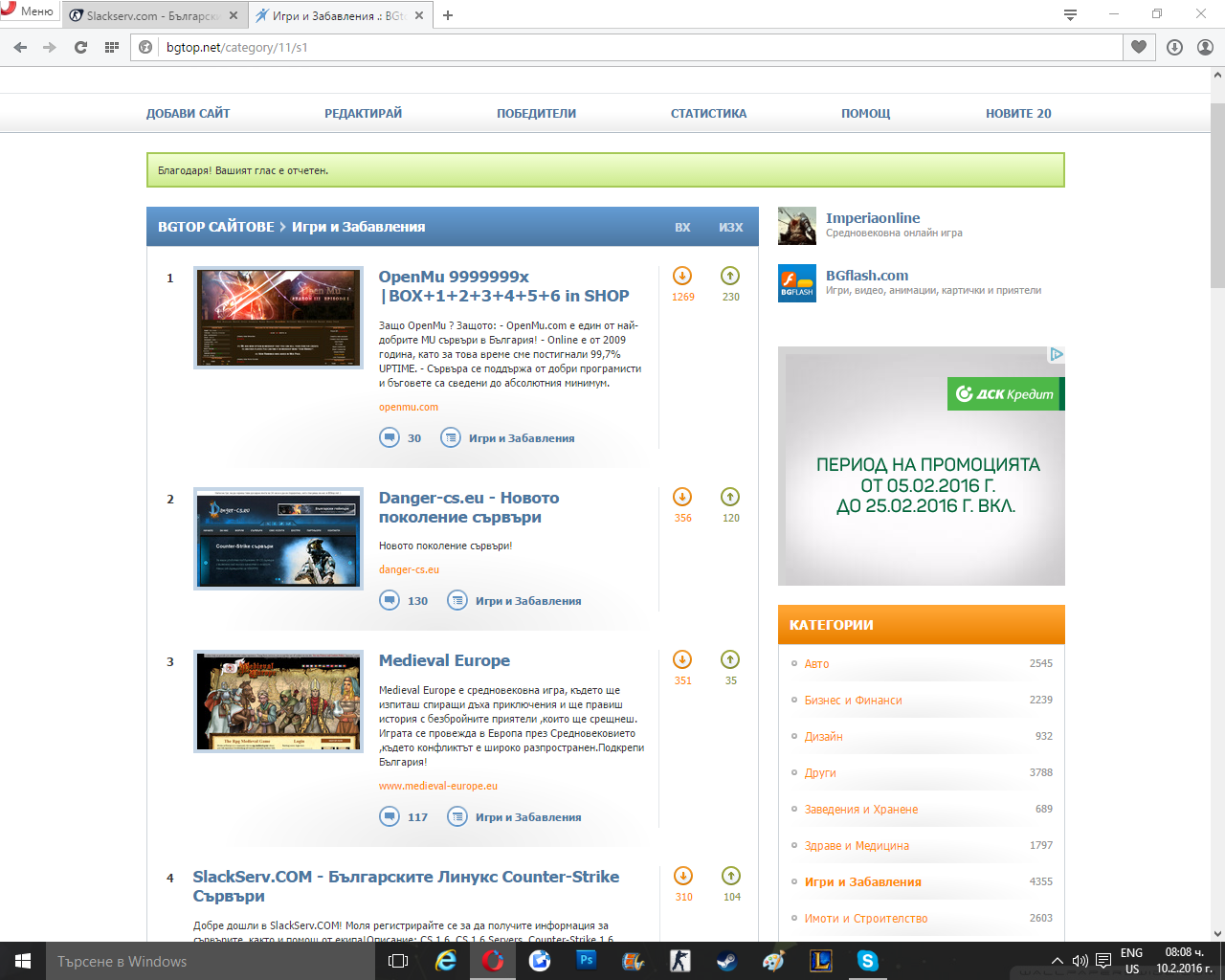Open the BGflash.com sidebar link
The width and height of the screenshot is (1225, 980).
pos(867,276)
